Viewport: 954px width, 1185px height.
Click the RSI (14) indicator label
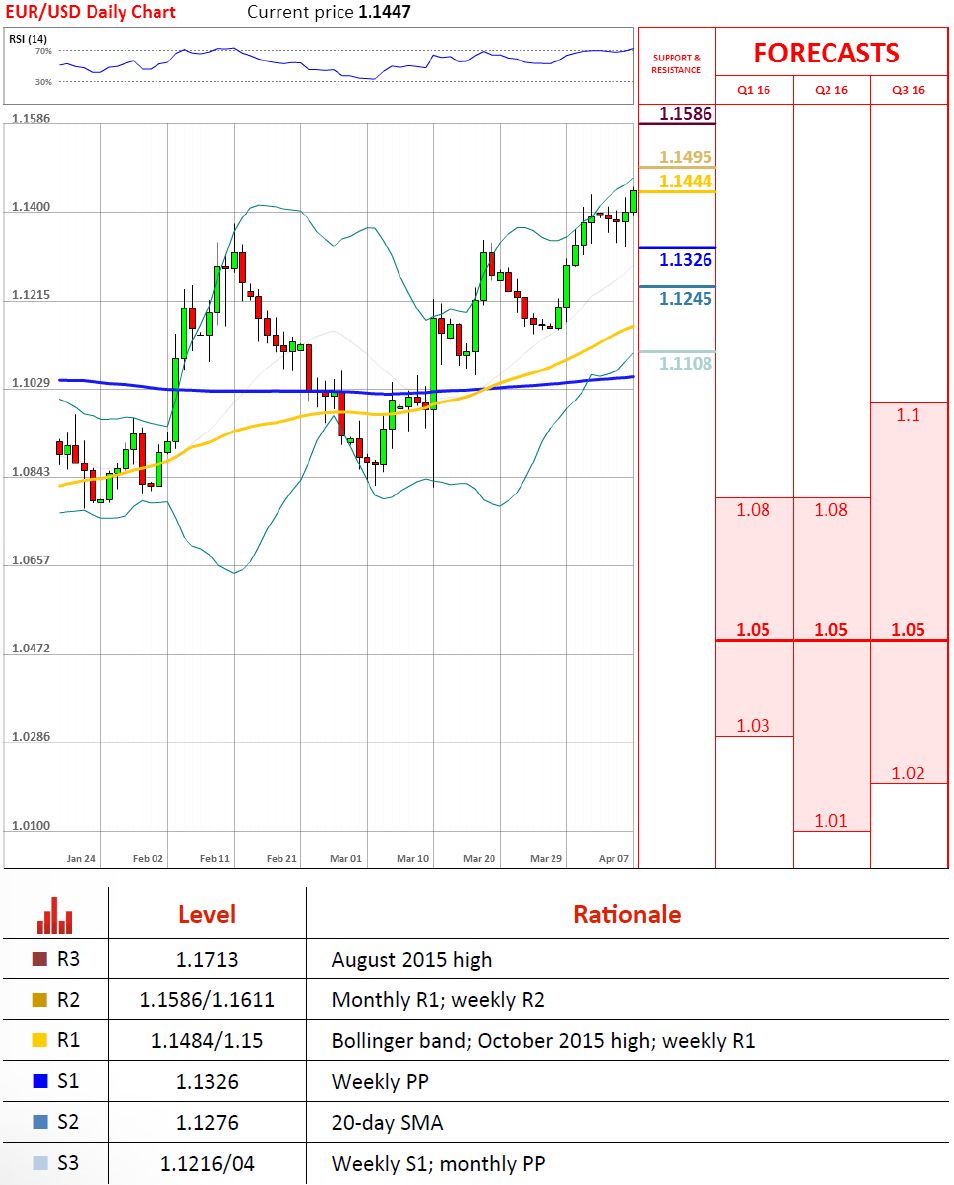(x=26, y=39)
